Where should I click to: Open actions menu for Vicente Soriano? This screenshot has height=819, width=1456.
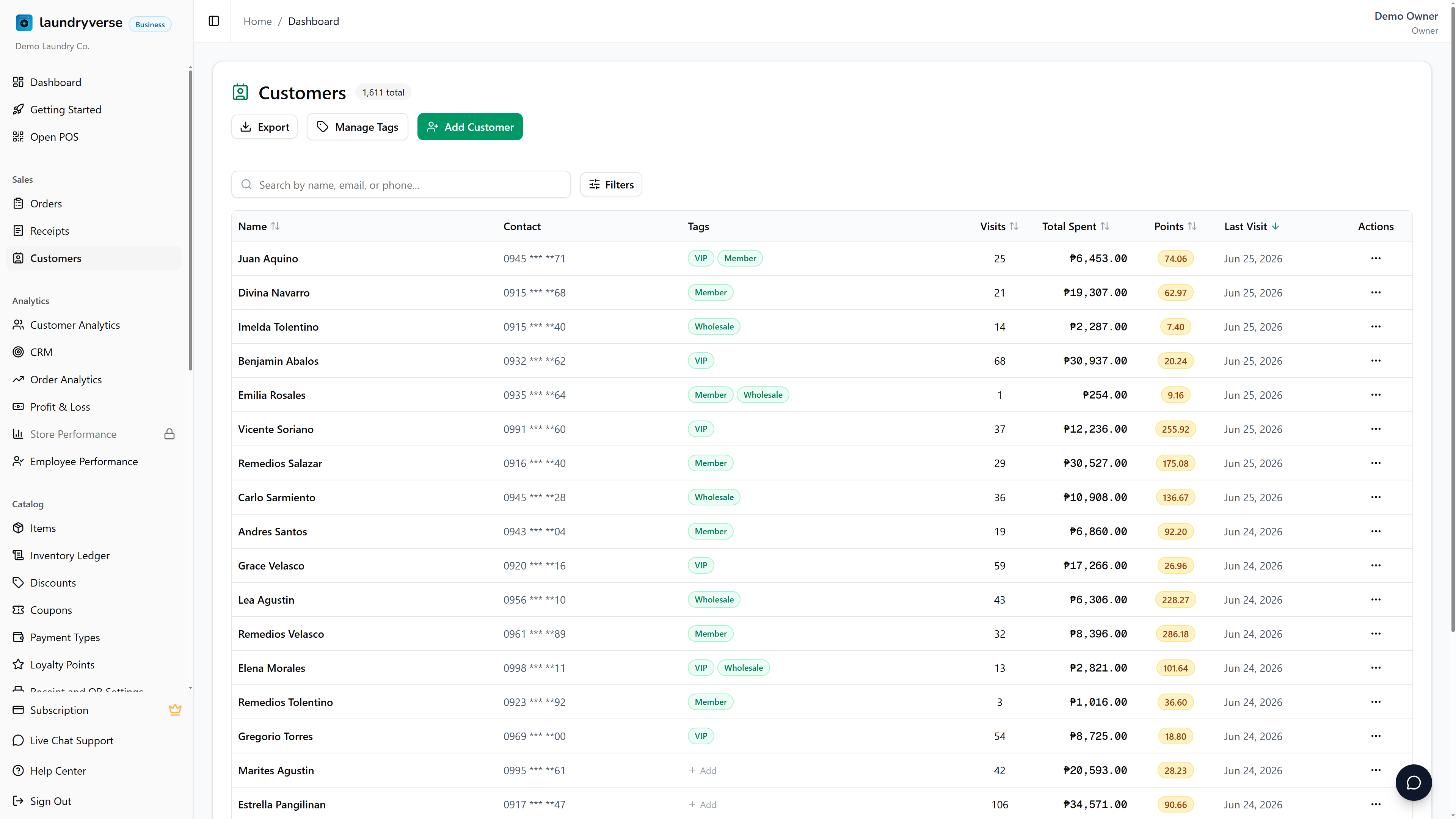1376,429
